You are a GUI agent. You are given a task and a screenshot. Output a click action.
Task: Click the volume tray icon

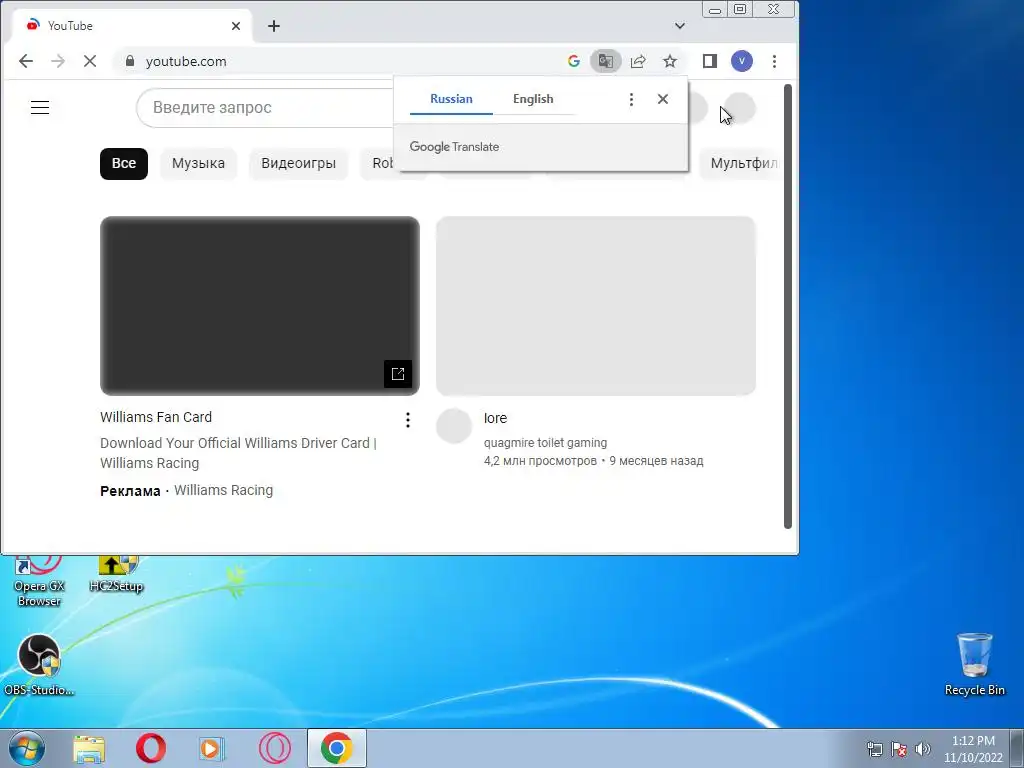point(923,749)
